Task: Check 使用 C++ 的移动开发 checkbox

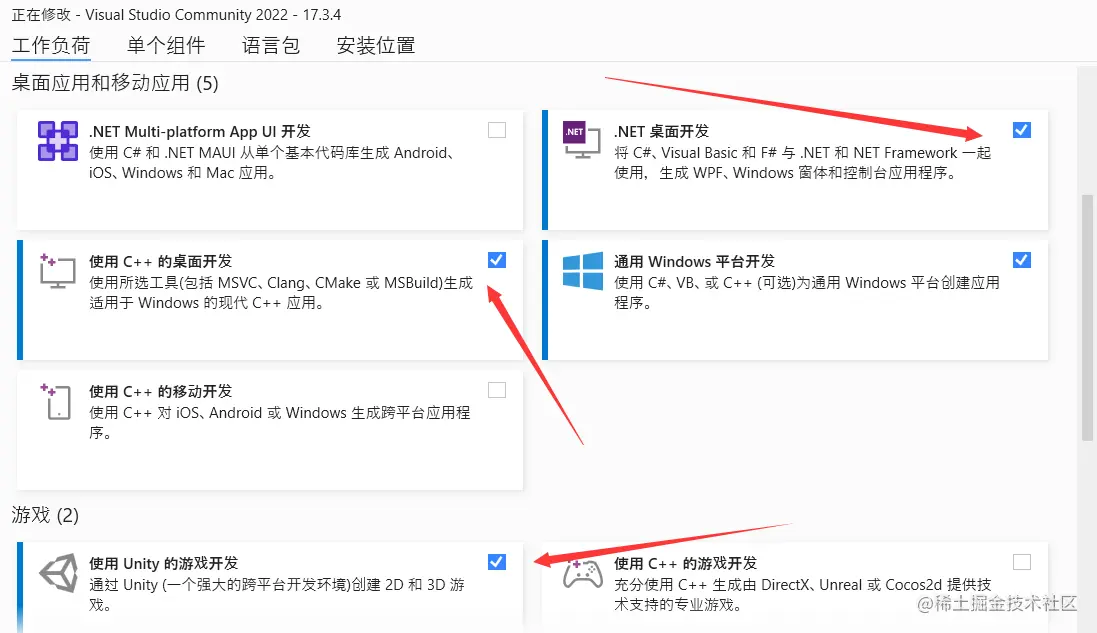Action: [497, 390]
